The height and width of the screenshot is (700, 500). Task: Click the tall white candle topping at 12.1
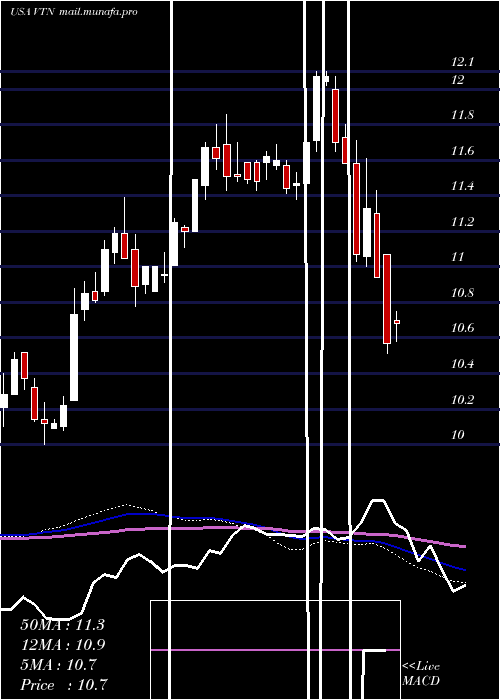tap(317, 108)
